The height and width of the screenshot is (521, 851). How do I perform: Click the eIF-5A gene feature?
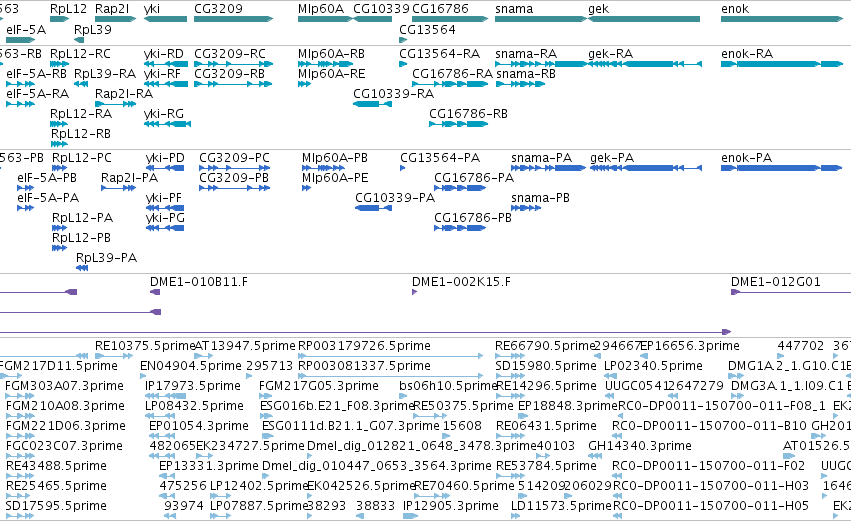tap(21, 40)
